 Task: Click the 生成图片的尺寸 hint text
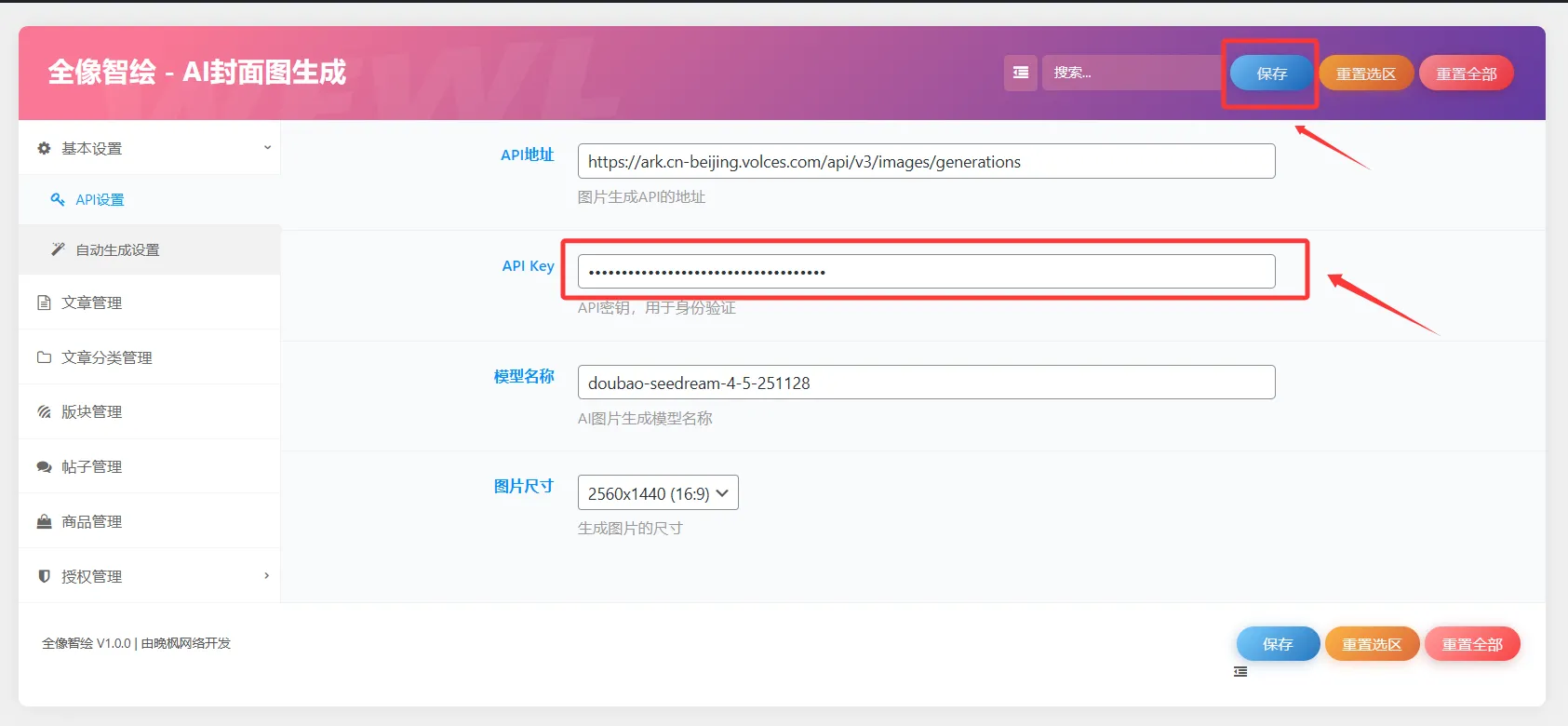tap(630, 529)
